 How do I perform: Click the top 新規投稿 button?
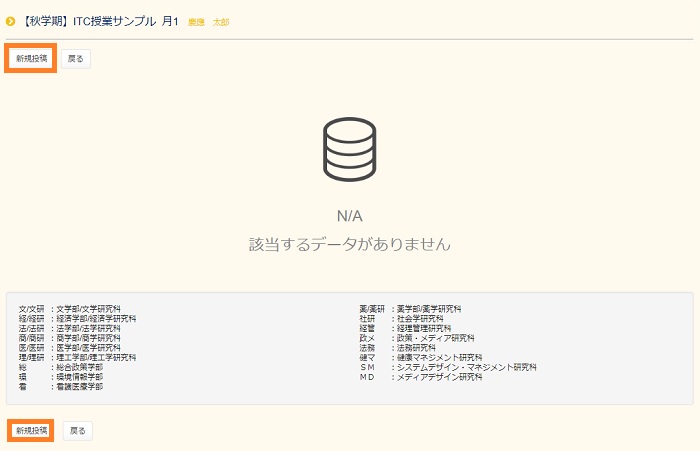pyautogui.click(x=31, y=58)
